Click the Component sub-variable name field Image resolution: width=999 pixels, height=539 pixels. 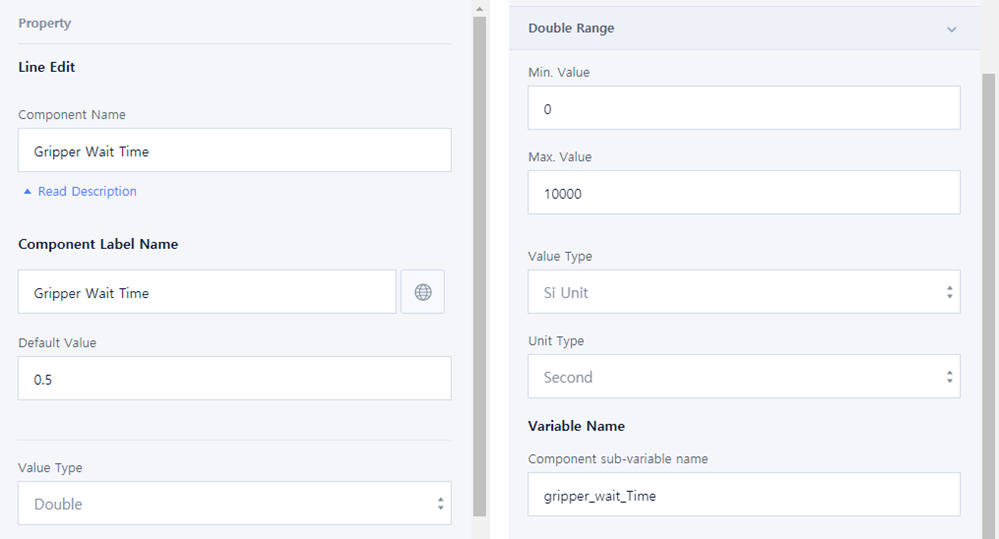pos(744,495)
